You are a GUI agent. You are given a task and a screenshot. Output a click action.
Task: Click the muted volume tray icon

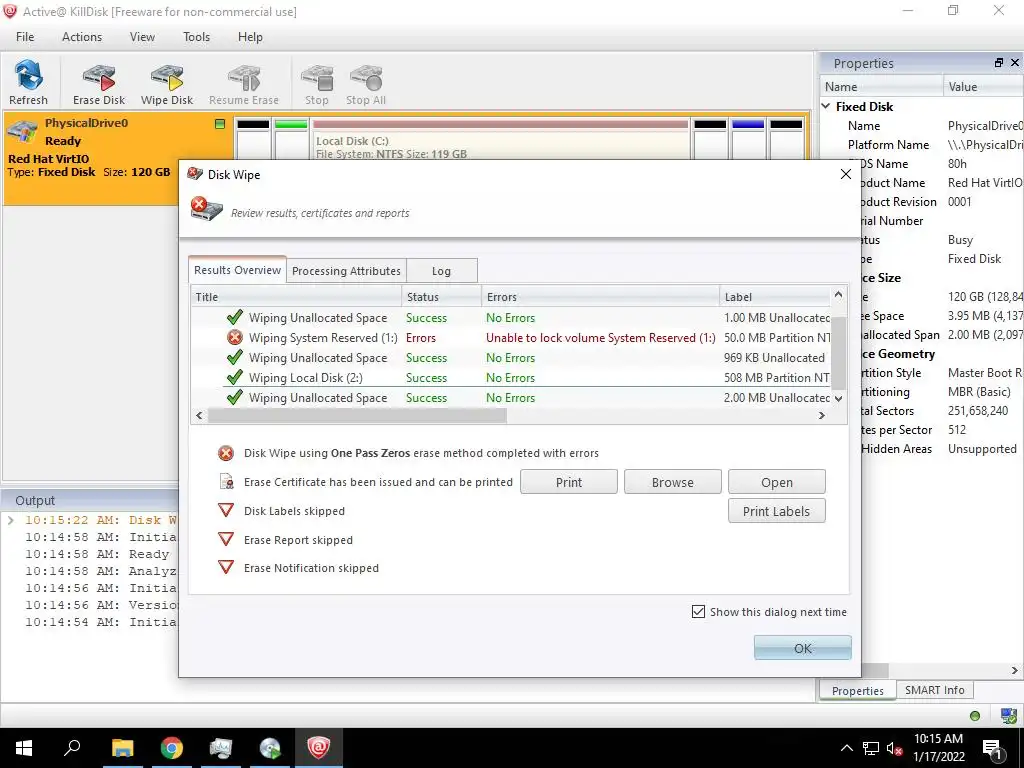[894, 748]
